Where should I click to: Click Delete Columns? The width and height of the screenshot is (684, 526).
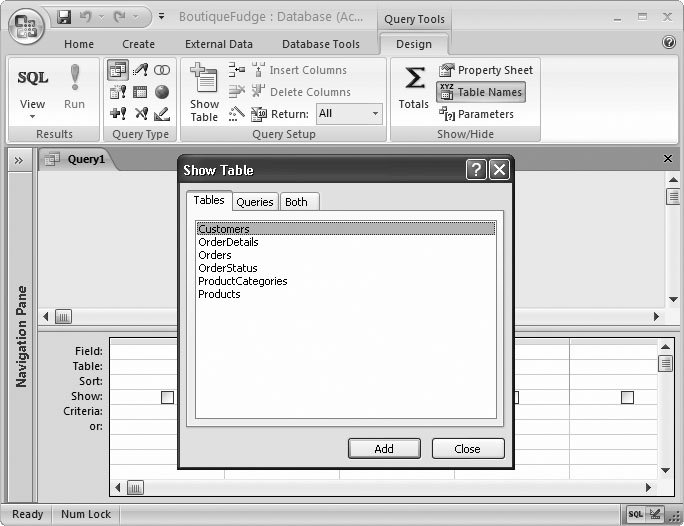tap(301, 92)
